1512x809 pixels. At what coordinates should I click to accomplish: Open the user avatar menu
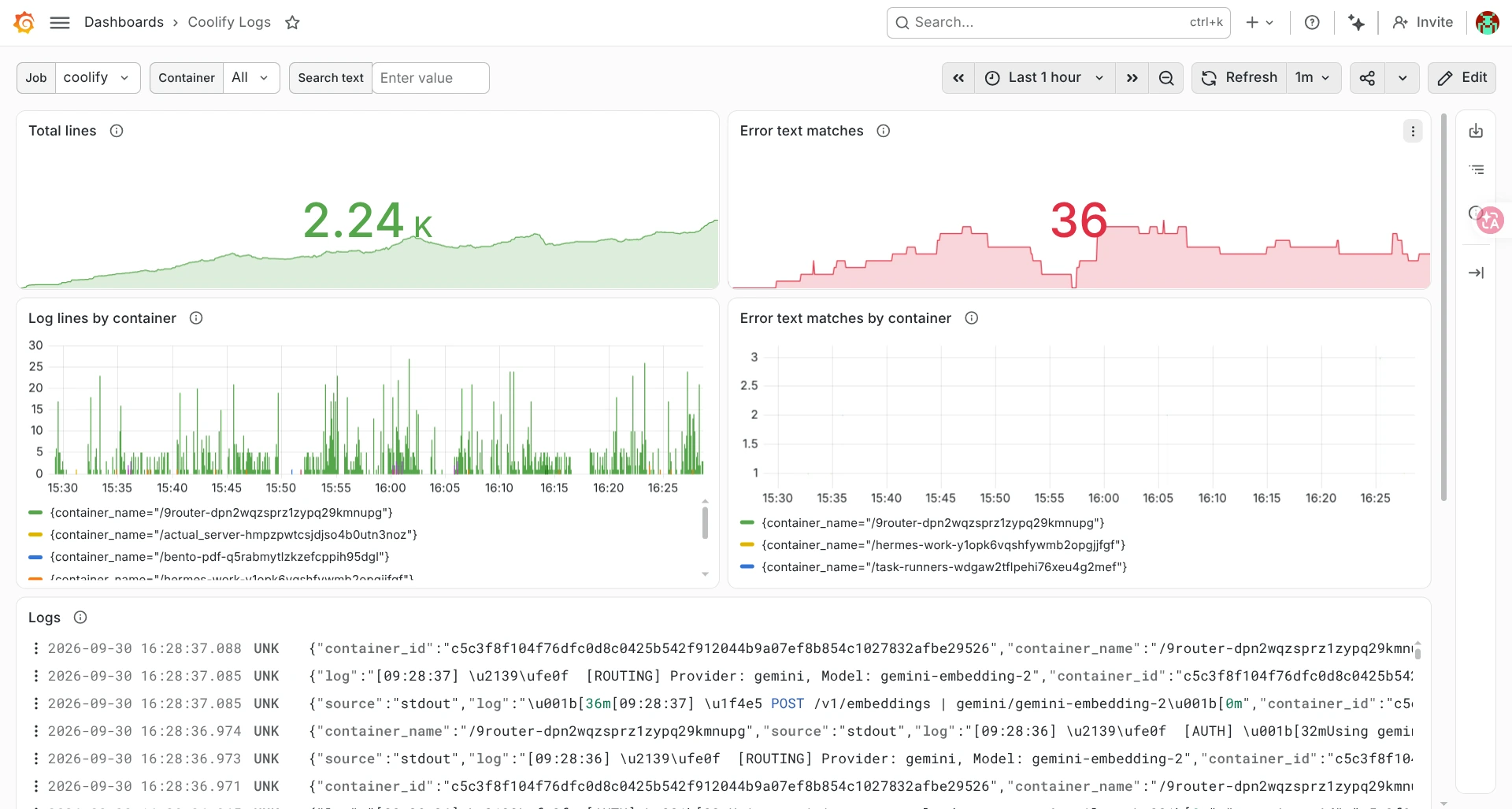[x=1487, y=22]
